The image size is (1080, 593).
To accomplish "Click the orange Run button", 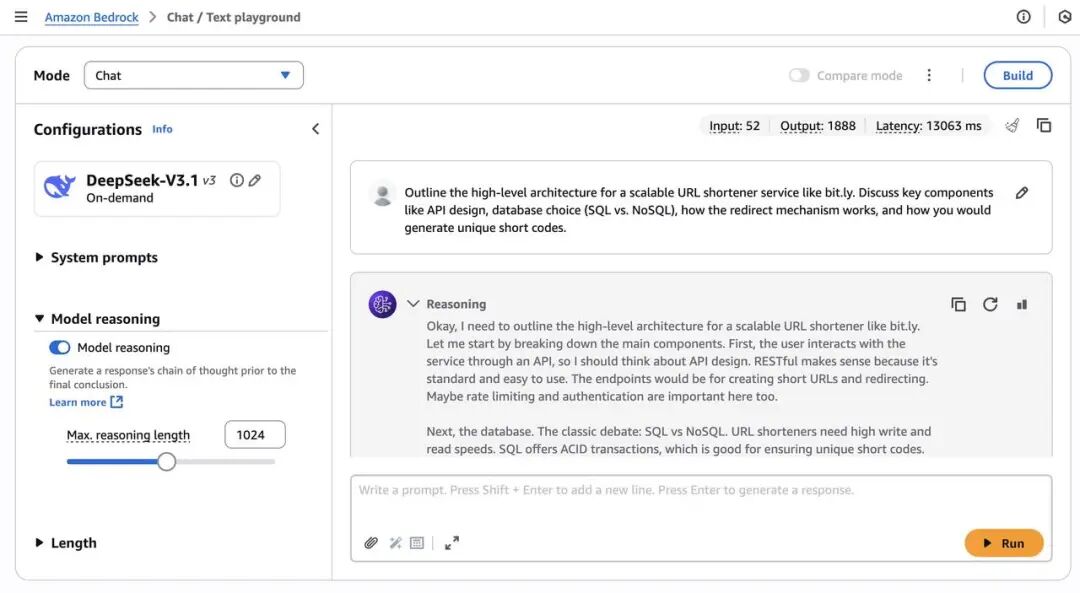I will [1004, 543].
